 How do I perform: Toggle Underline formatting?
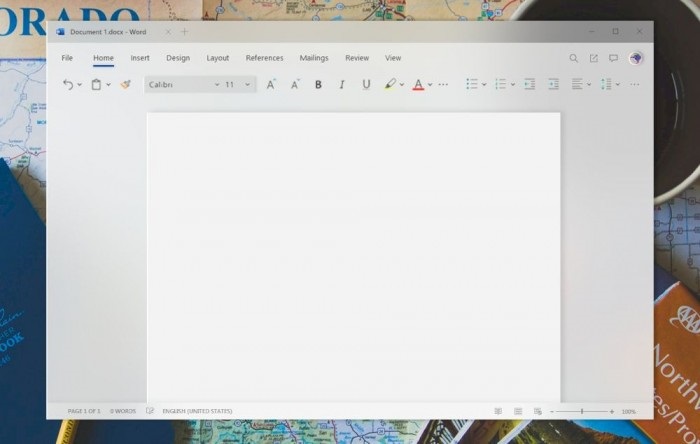(x=366, y=85)
